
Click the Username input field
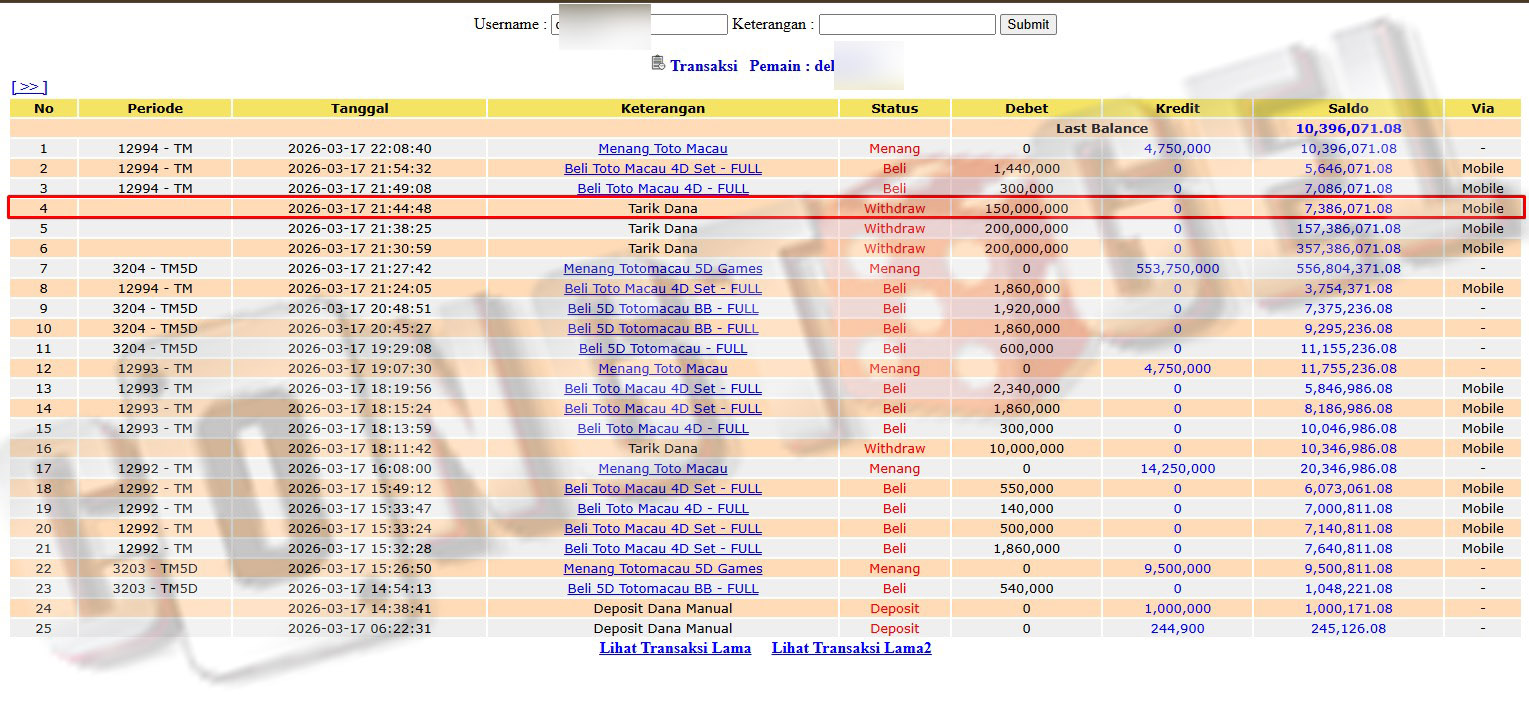click(x=639, y=24)
